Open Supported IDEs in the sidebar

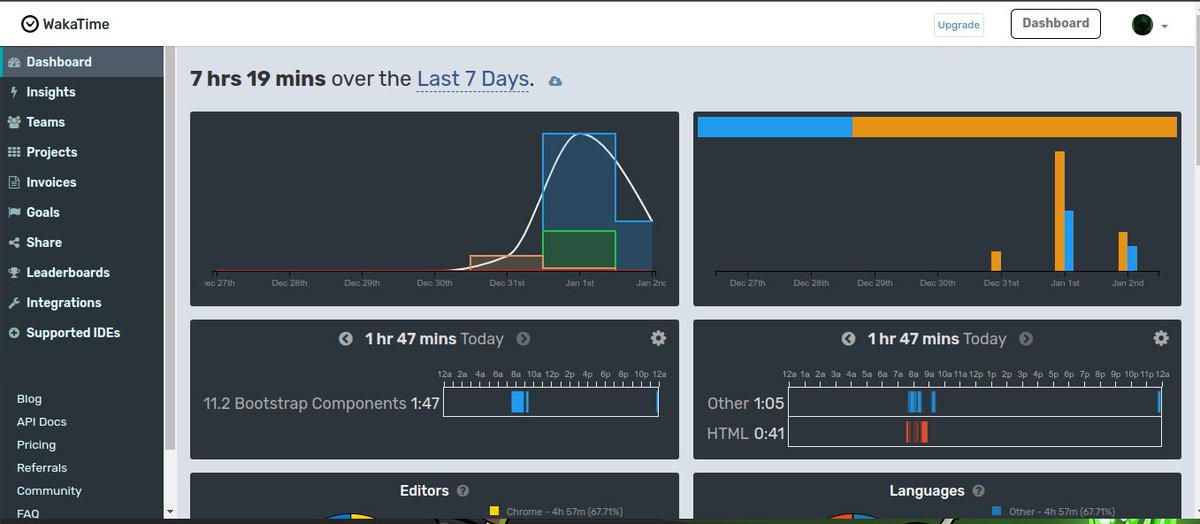point(82,332)
